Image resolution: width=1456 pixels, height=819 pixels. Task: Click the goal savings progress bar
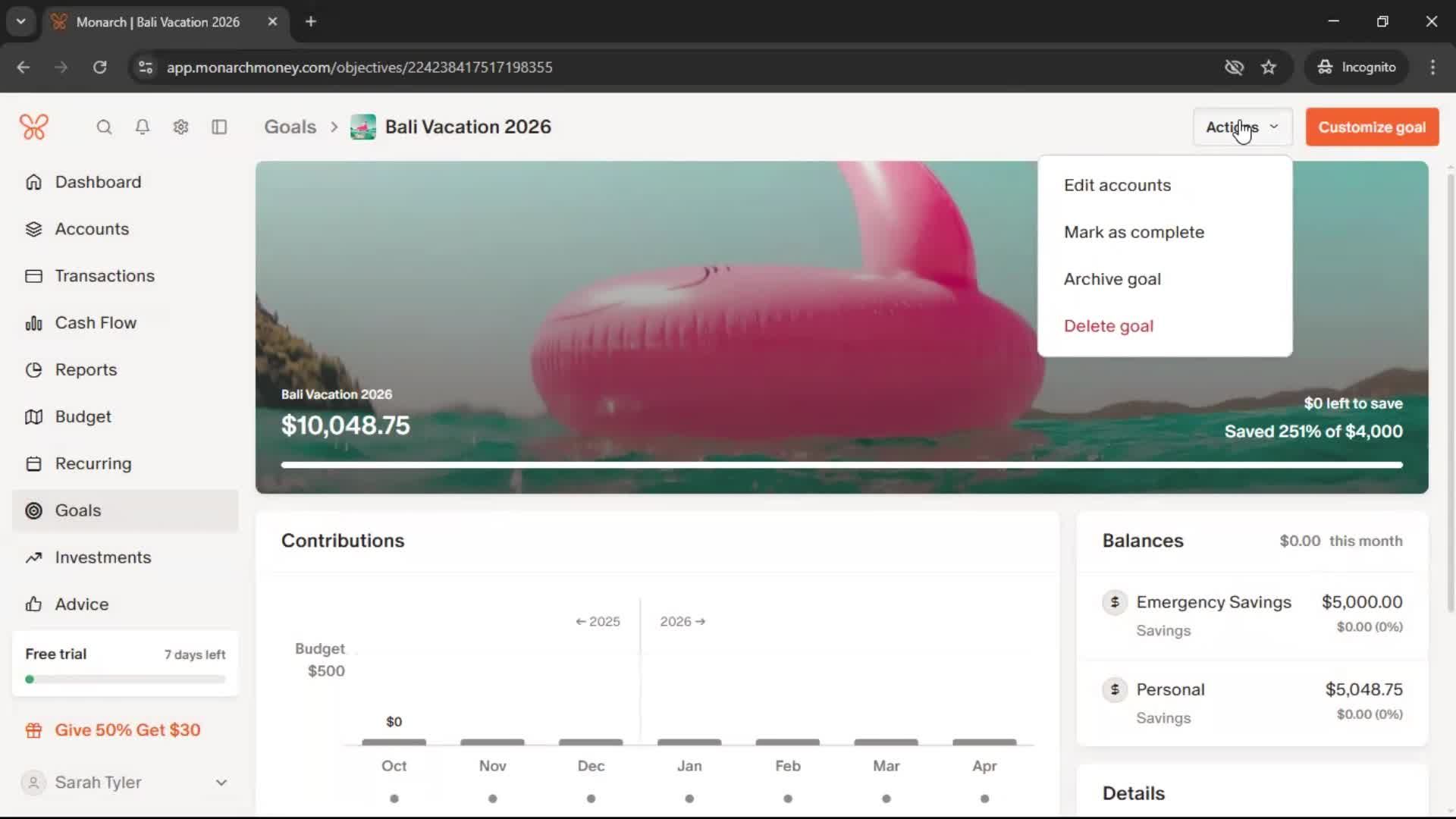pyautogui.click(x=841, y=465)
